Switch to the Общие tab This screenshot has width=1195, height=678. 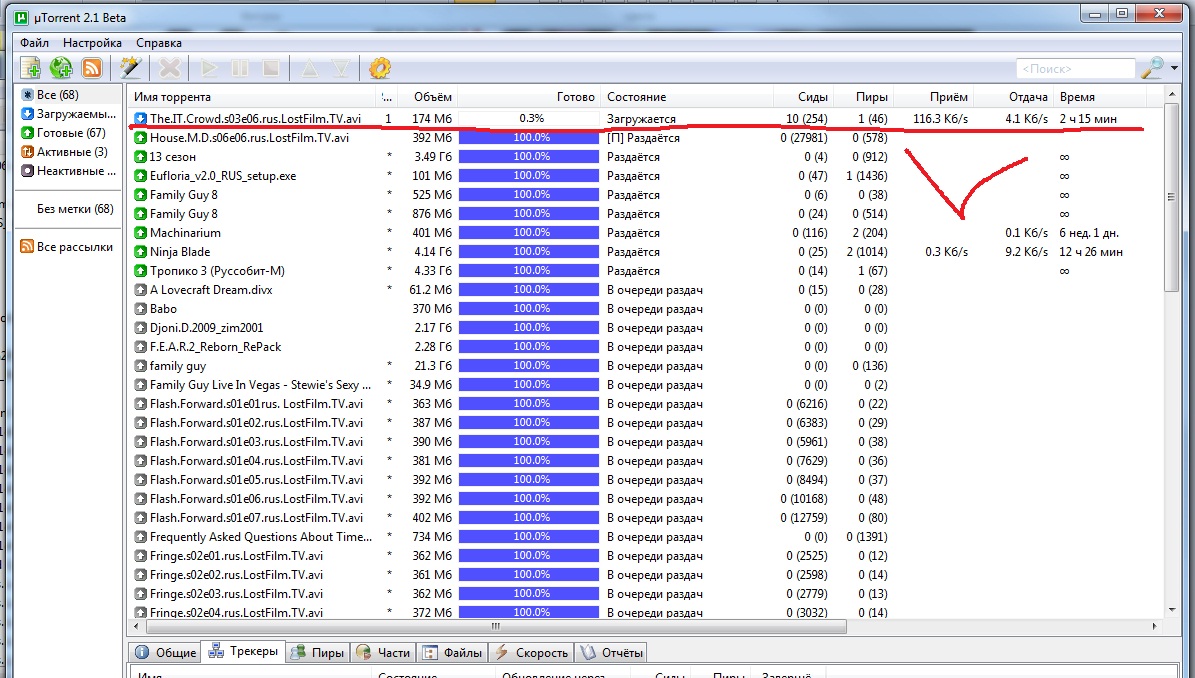(165, 653)
